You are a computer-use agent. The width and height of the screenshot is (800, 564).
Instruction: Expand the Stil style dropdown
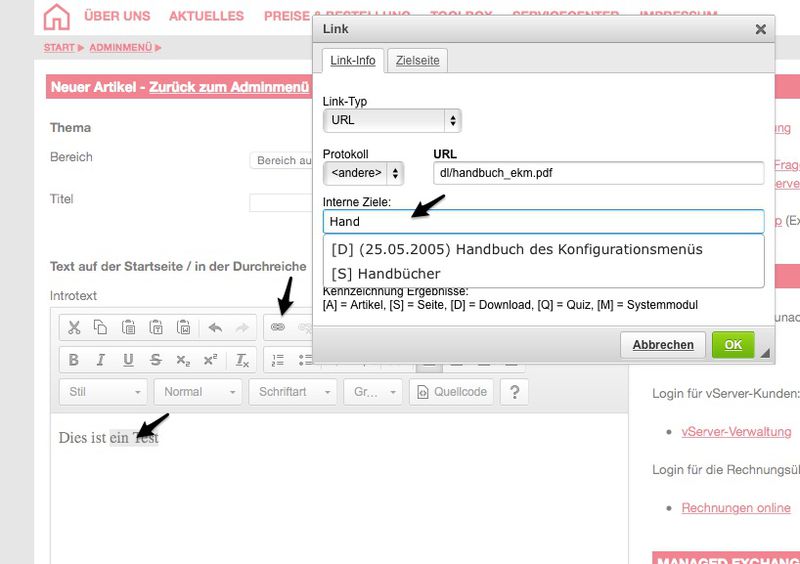click(103, 392)
